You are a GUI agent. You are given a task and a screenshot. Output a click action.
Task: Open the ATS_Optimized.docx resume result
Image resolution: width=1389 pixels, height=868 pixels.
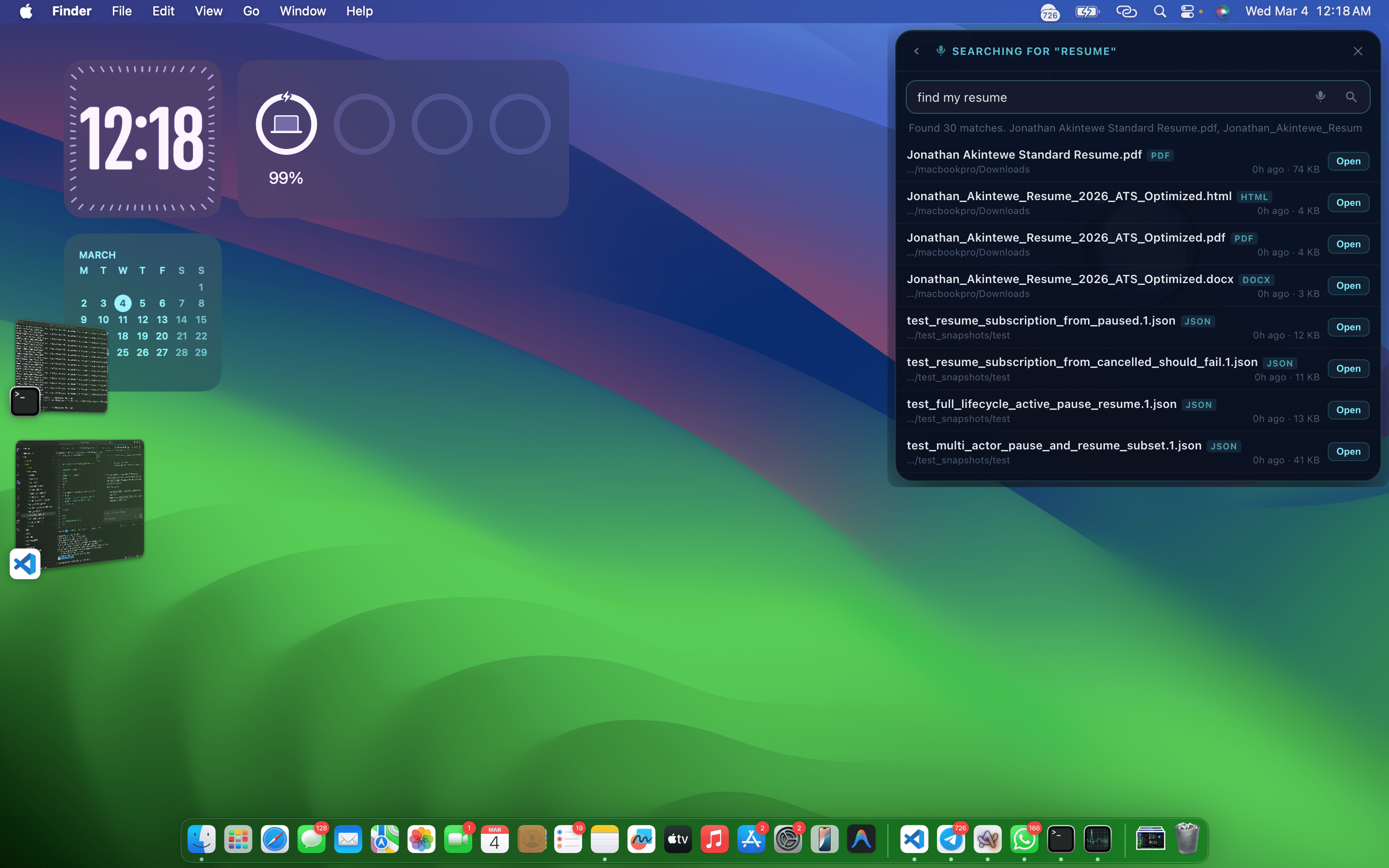(1348, 286)
